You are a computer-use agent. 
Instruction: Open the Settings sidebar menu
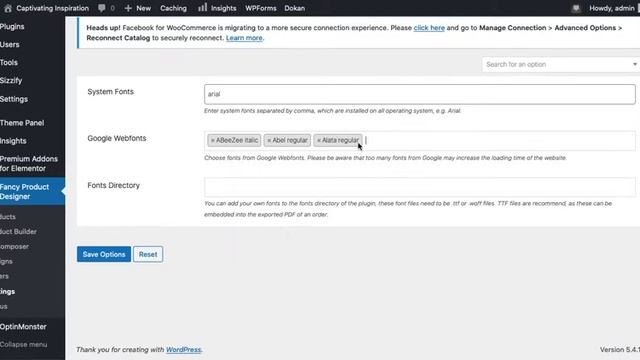[x=14, y=99]
